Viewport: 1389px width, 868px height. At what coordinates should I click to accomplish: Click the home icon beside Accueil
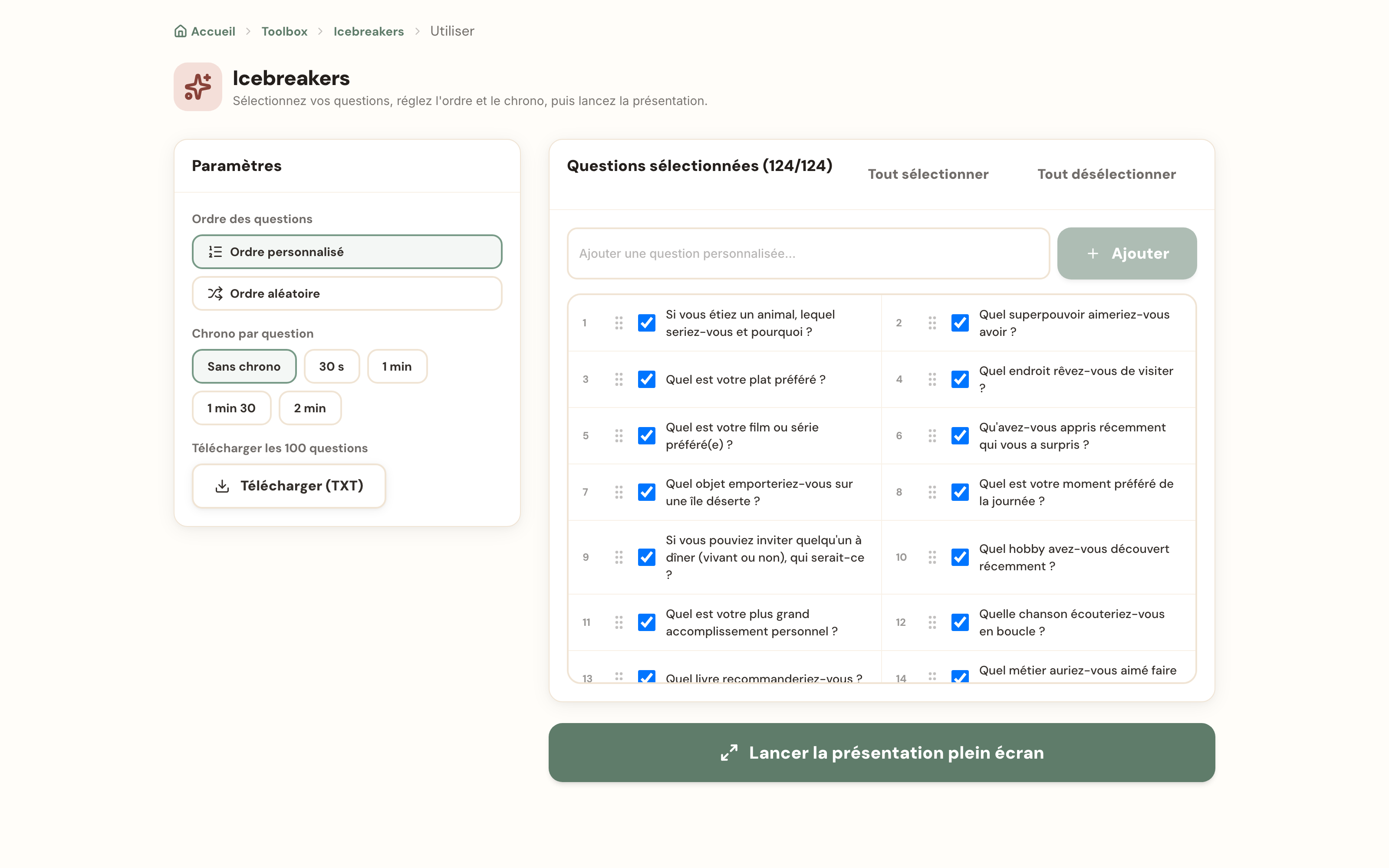(180, 31)
